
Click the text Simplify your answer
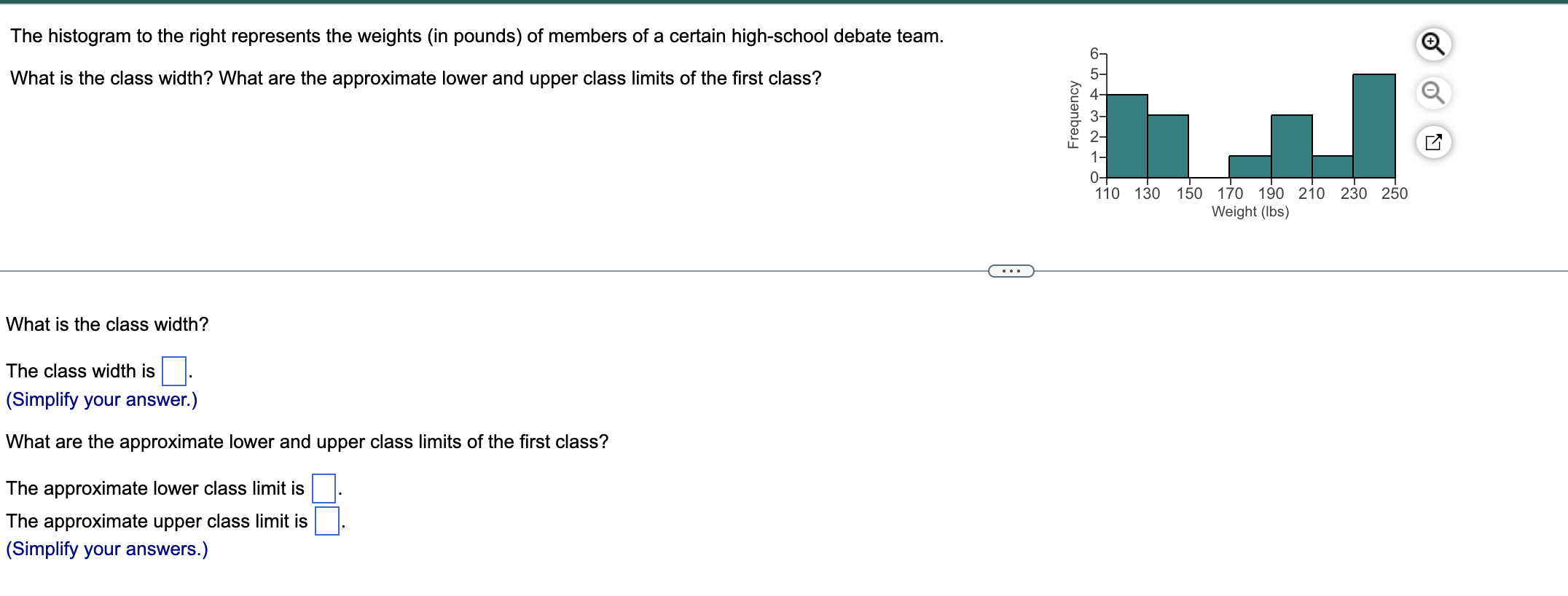coord(102,399)
